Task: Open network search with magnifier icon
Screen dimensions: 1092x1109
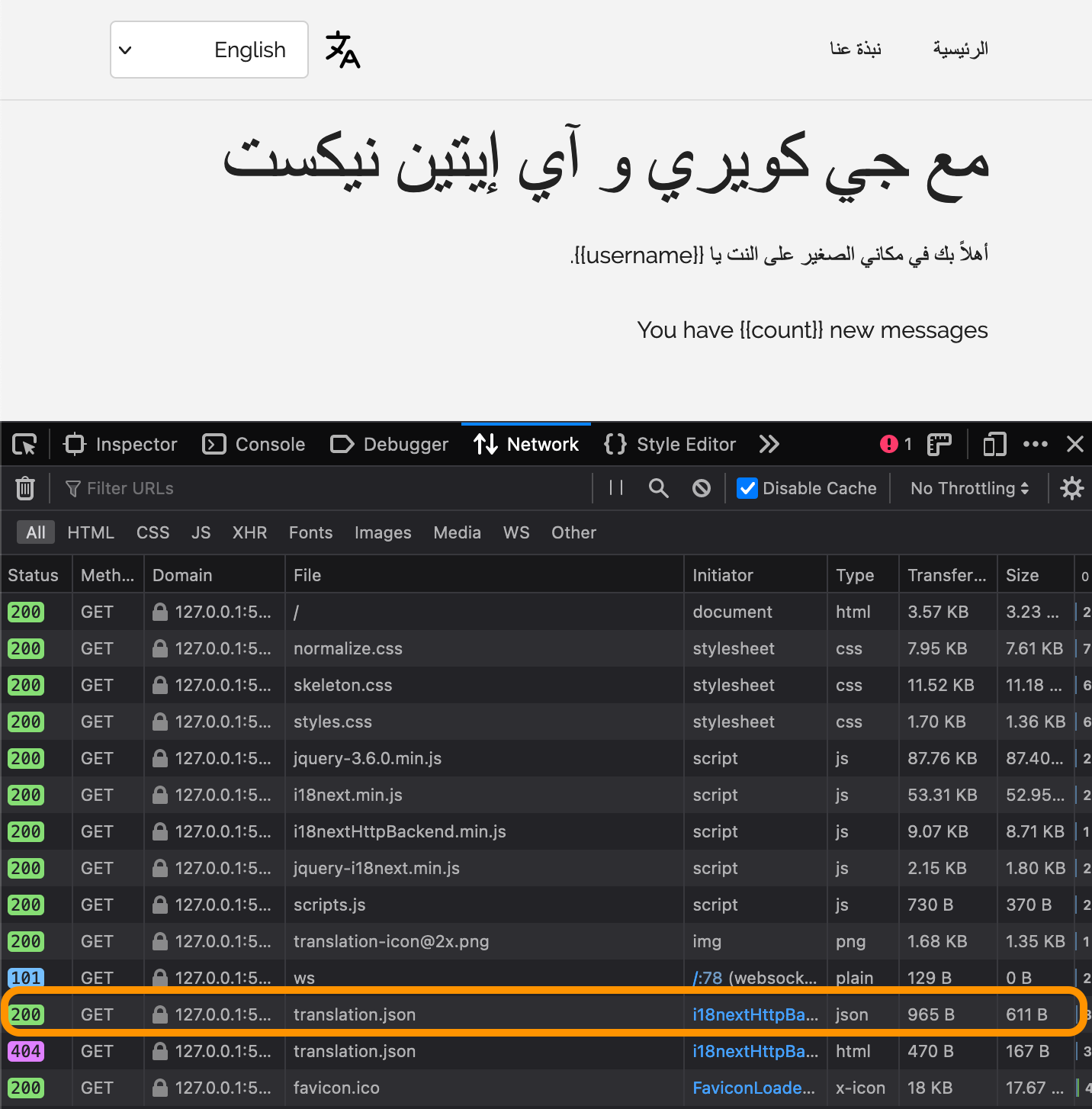Action: click(658, 488)
